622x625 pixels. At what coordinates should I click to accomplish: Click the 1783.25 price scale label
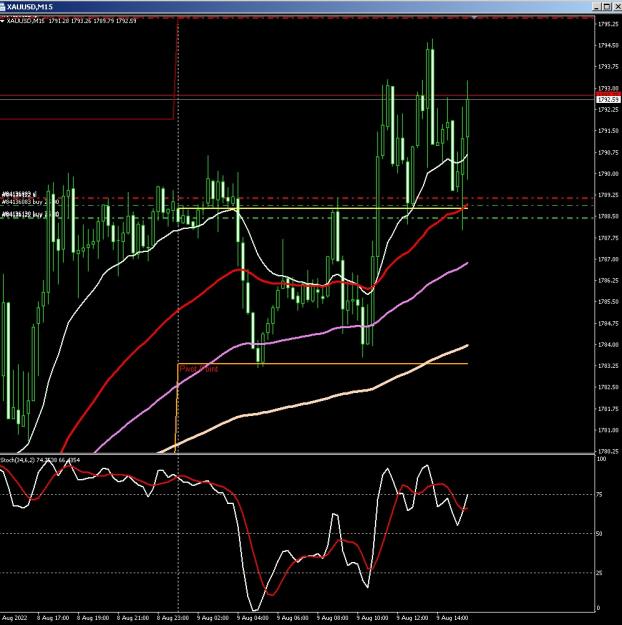[x=608, y=366]
